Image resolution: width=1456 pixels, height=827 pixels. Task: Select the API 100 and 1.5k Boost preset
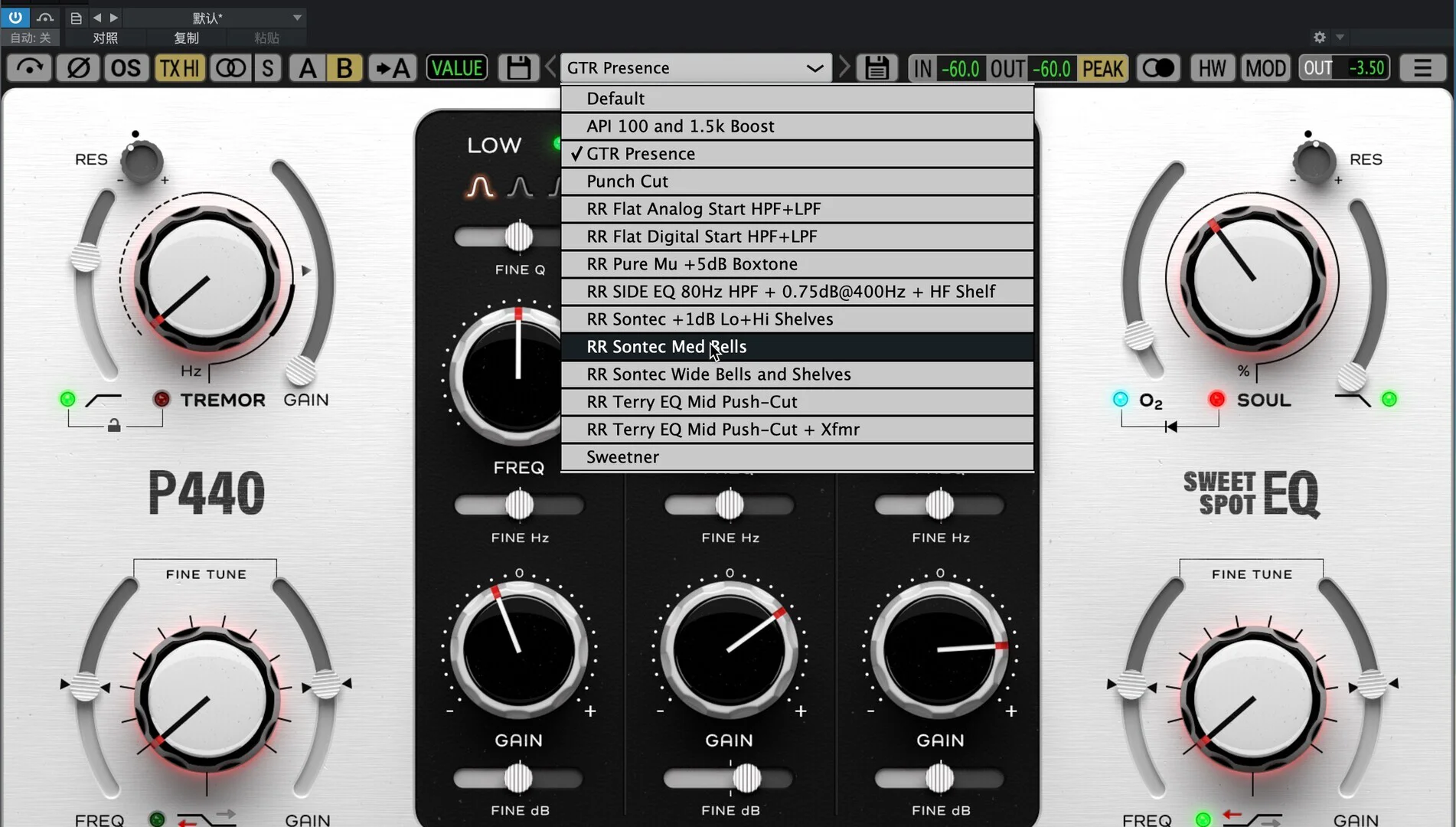(x=797, y=126)
